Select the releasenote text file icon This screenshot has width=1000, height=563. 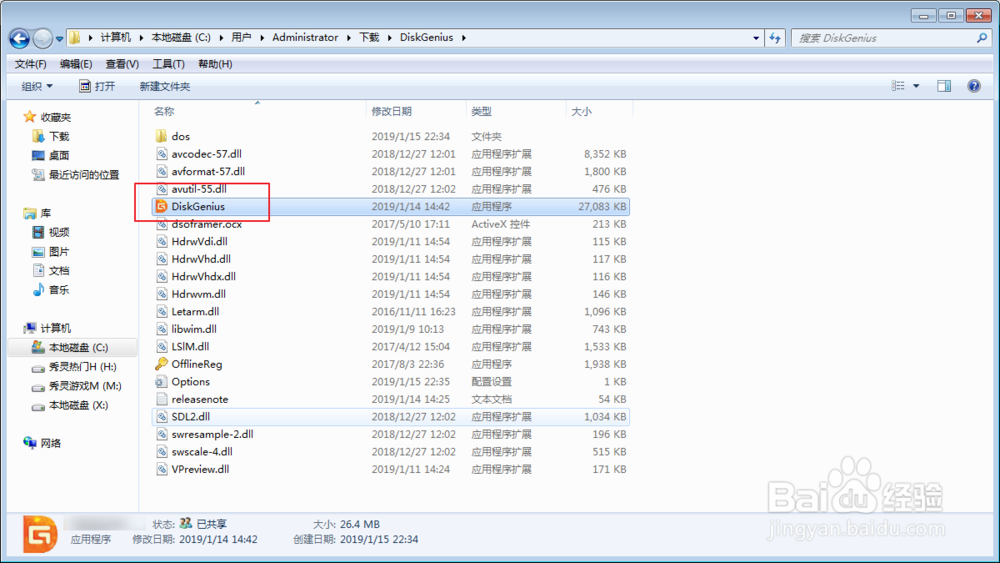click(x=161, y=398)
